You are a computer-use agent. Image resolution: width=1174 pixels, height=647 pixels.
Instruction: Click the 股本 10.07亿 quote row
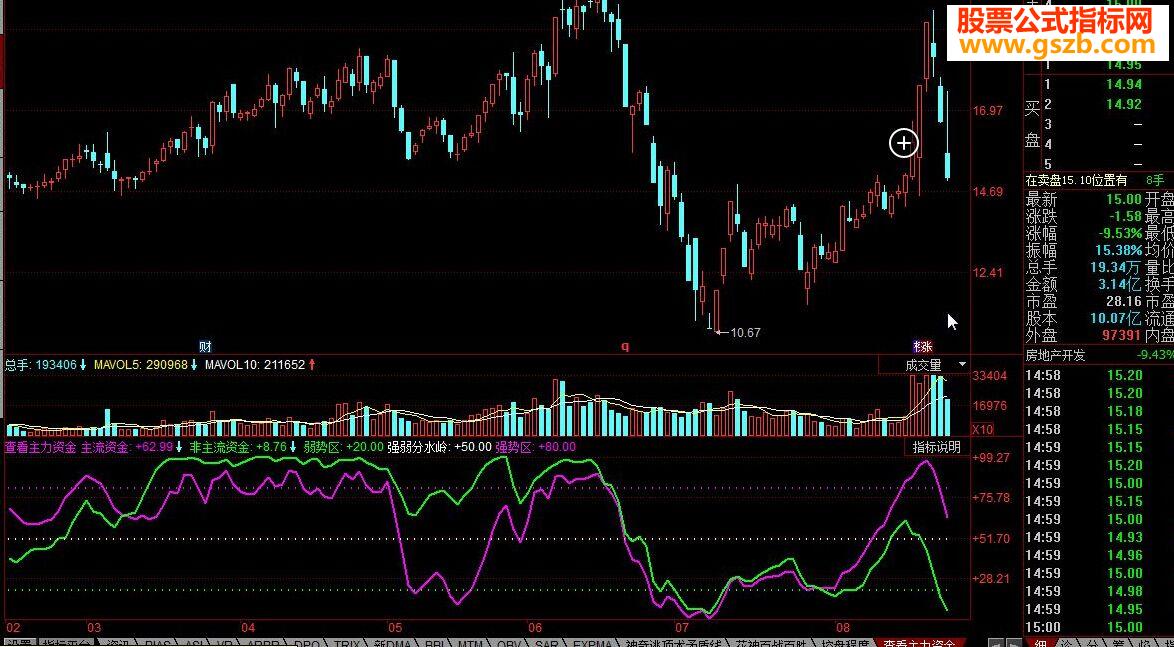pos(1084,318)
